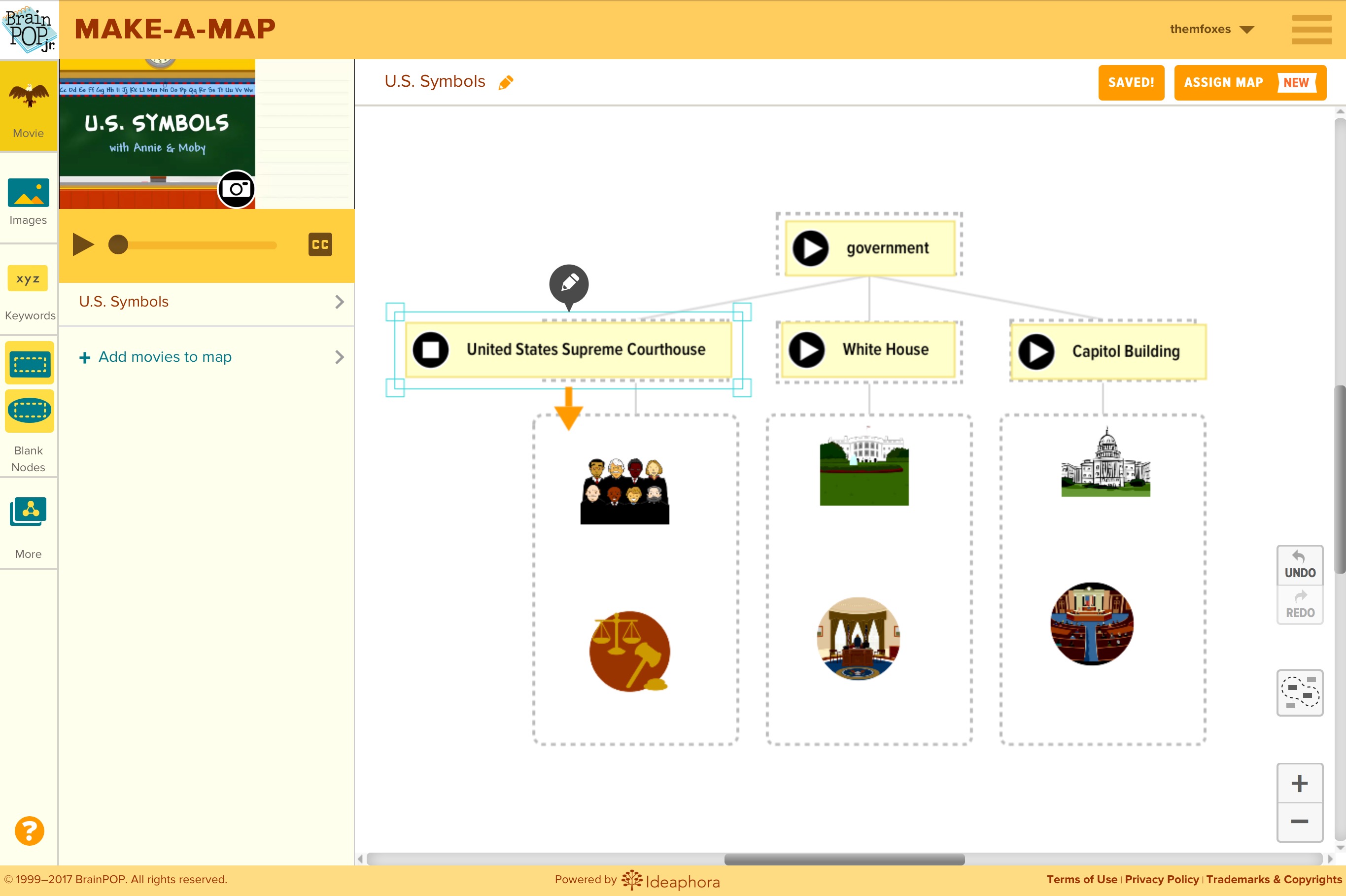Click the camera snapshot icon on the movie

point(236,189)
